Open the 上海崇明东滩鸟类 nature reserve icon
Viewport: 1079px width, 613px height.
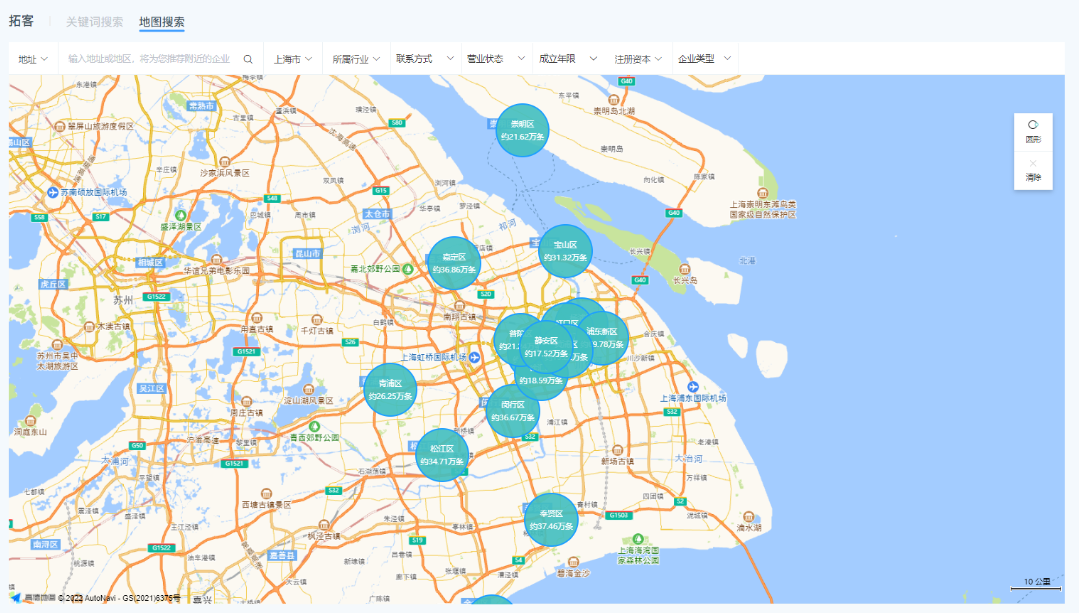click(x=762, y=194)
